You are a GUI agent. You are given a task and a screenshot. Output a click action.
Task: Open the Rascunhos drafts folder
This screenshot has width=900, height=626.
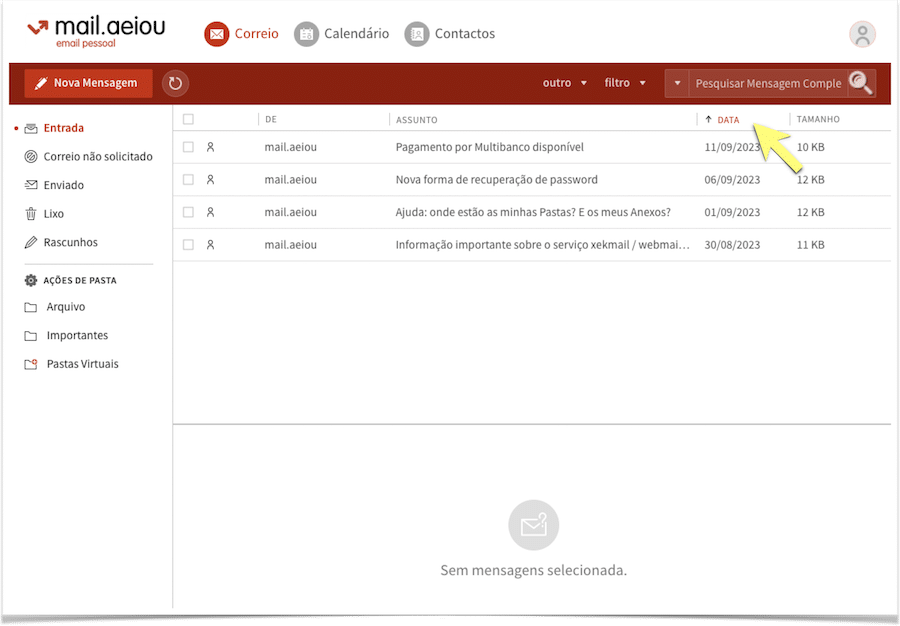pos(70,243)
